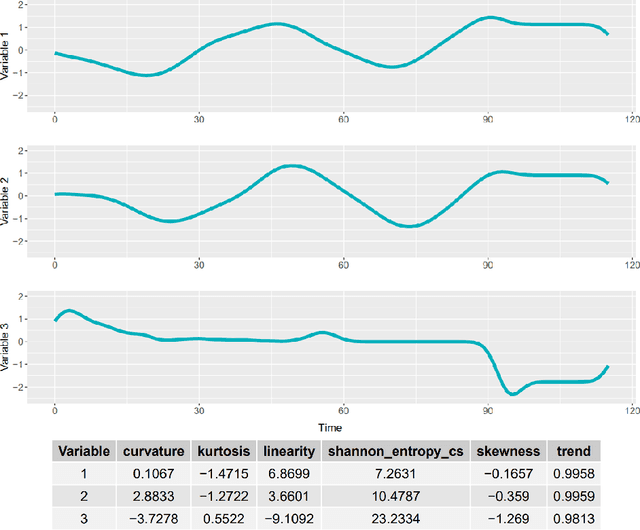Click the trend value 0.9813
640x530 pixels.
pos(574,519)
